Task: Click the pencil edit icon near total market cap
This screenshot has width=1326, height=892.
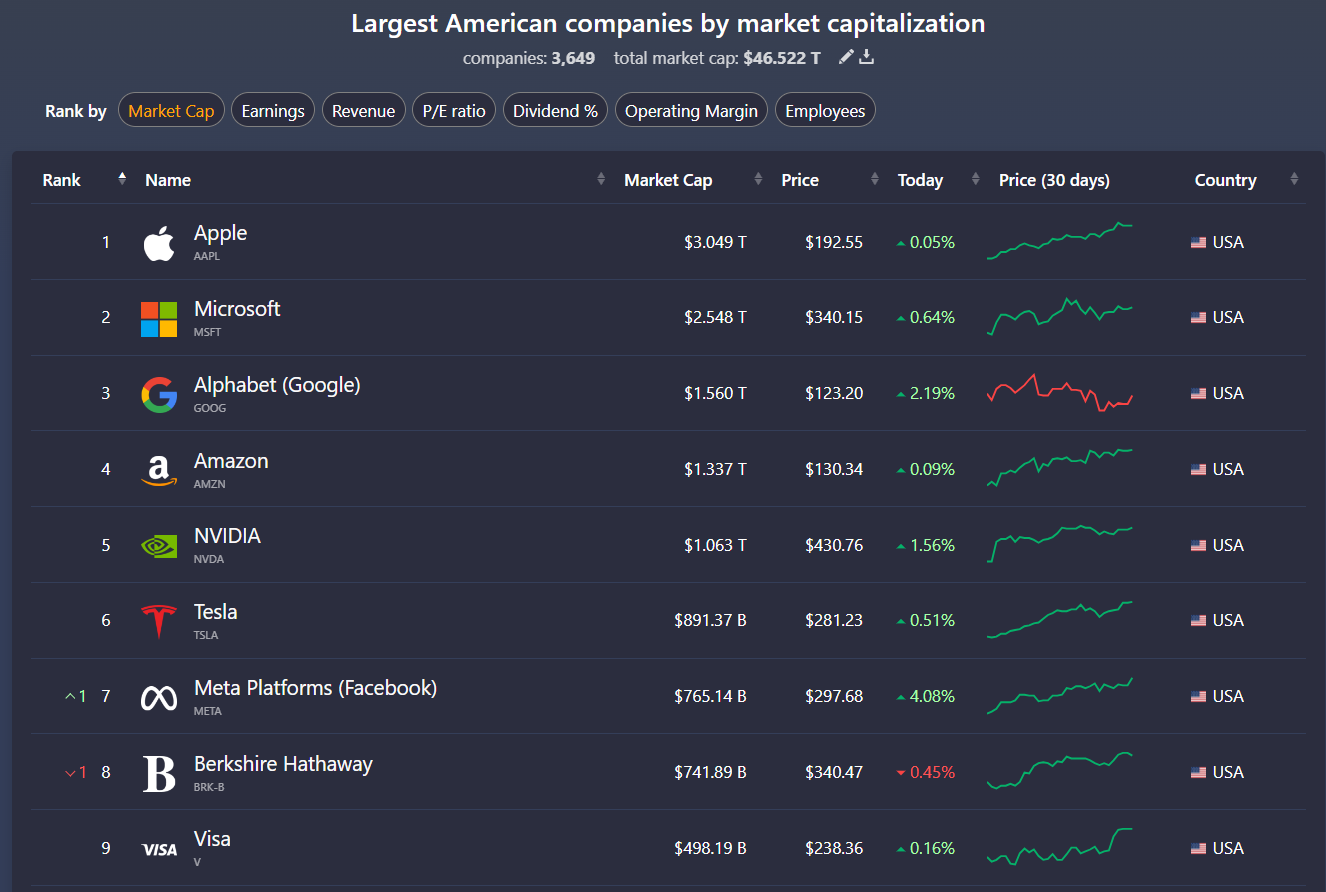Action: click(846, 57)
